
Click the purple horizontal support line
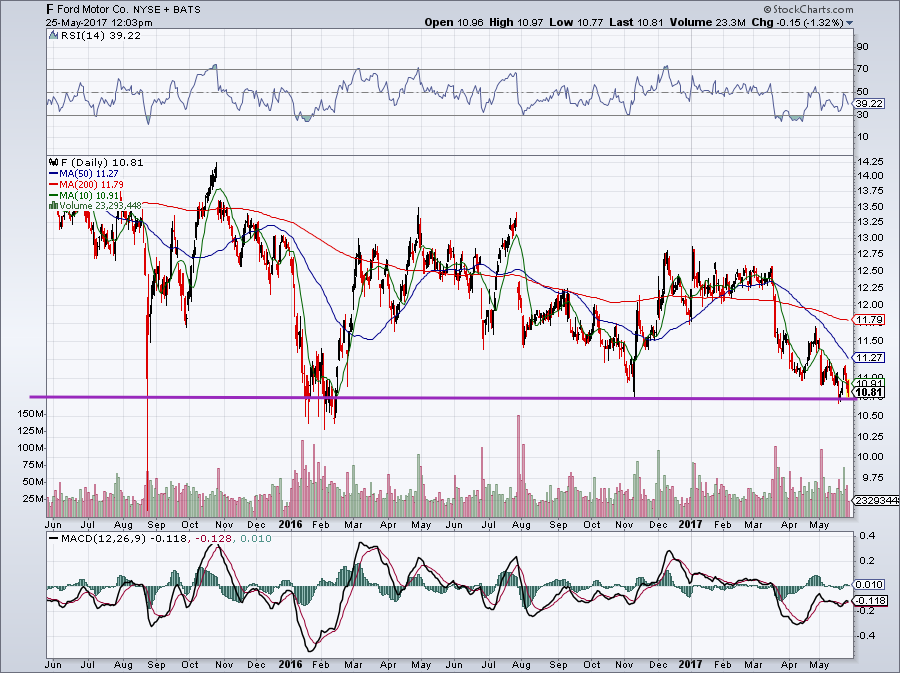click(x=442, y=398)
